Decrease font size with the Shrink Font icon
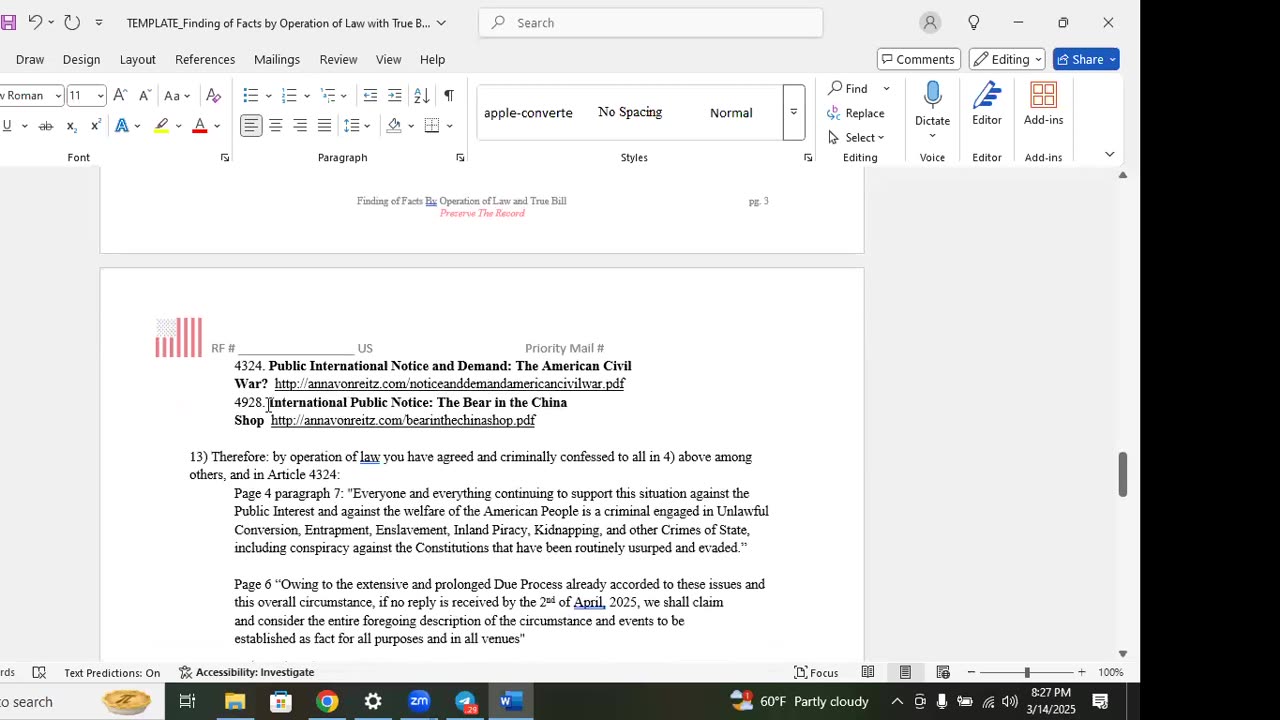The height and width of the screenshot is (720, 1280). point(144,96)
